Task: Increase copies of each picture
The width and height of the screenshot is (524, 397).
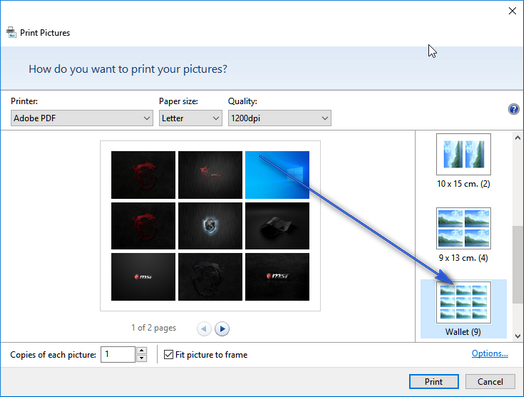Action: click(142, 351)
